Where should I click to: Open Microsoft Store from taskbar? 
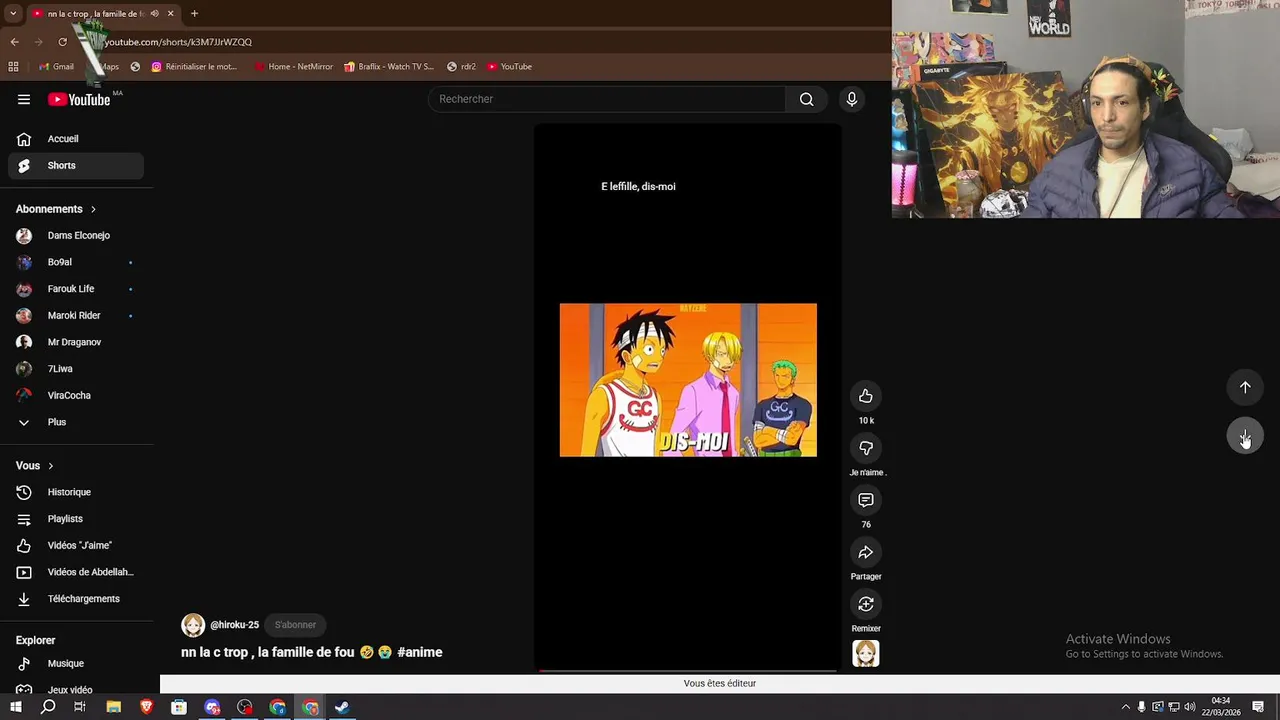pyautogui.click(x=179, y=707)
